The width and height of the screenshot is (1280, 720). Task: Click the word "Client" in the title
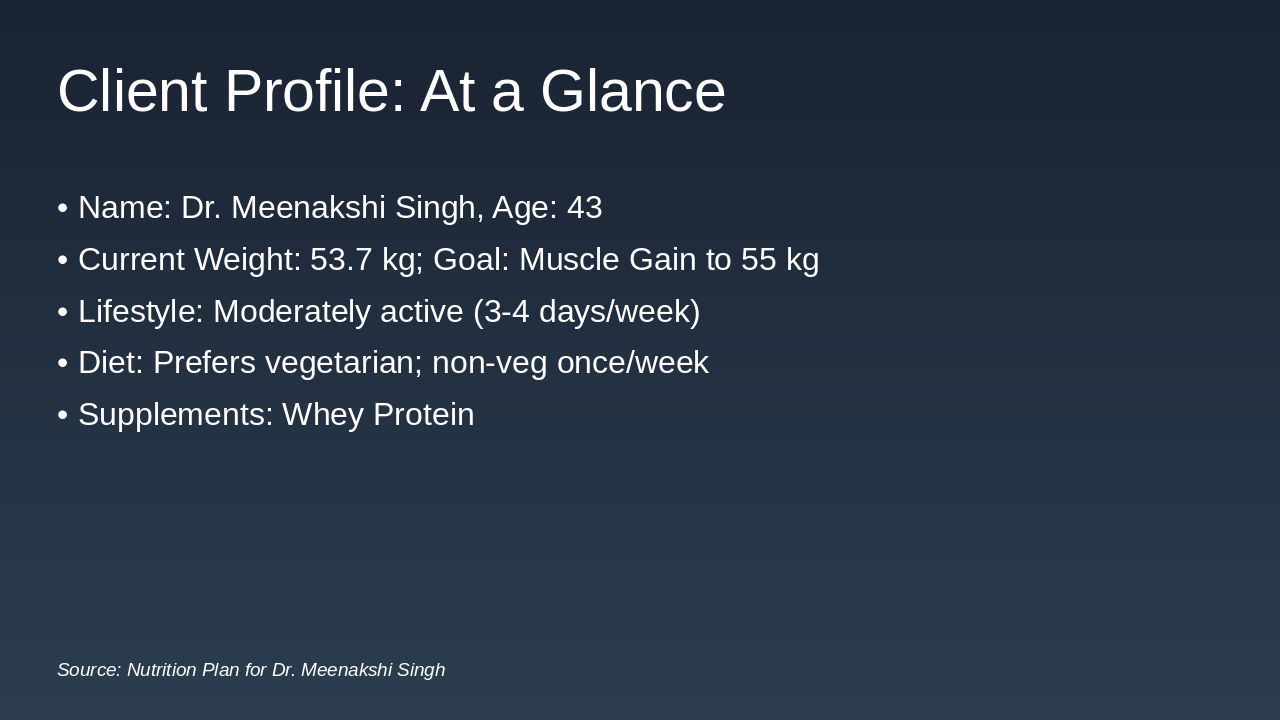pyautogui.click(x=131, y=91)
